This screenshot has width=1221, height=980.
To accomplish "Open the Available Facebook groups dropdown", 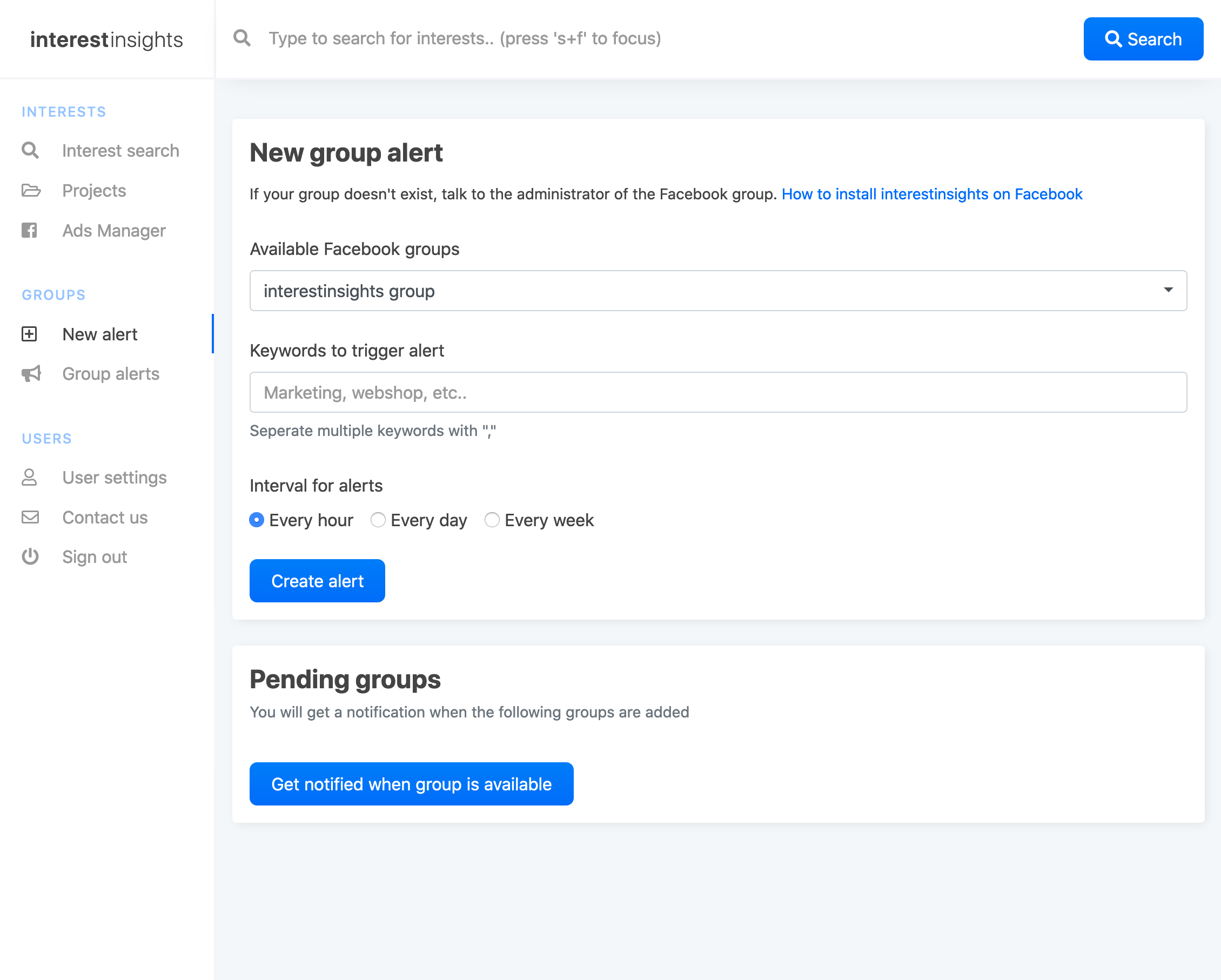I will coord(717,291).
